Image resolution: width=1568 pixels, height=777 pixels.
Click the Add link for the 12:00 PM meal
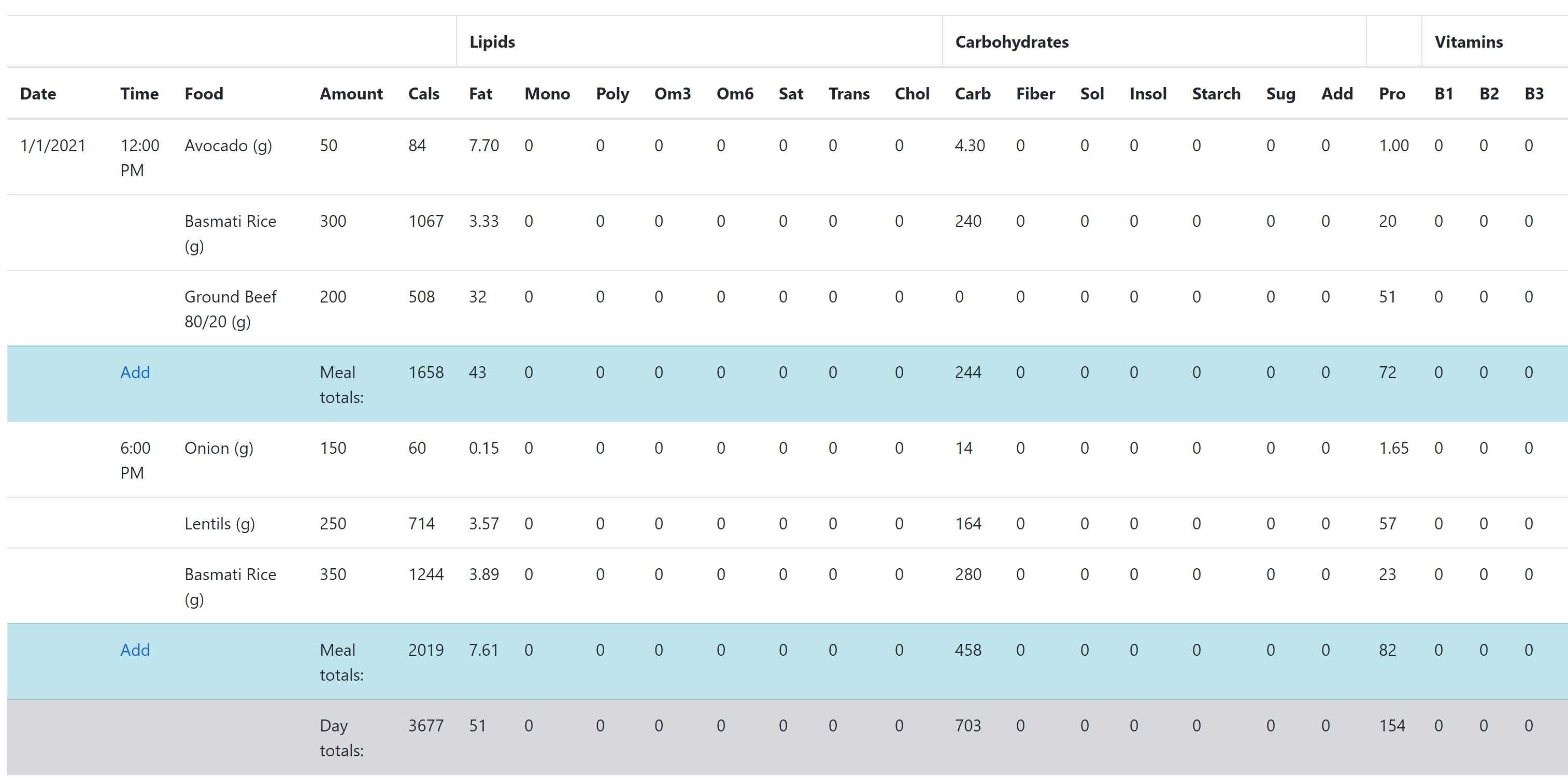[x=135, y=372]
